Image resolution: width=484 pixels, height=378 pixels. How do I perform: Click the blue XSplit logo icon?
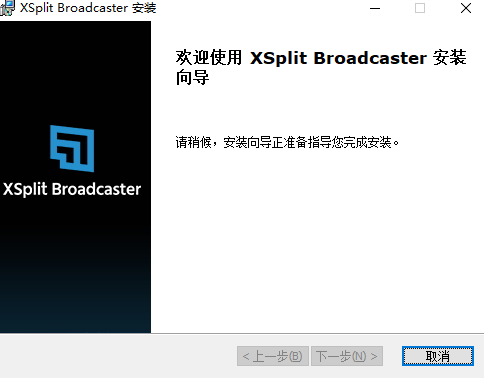point(72,149)
